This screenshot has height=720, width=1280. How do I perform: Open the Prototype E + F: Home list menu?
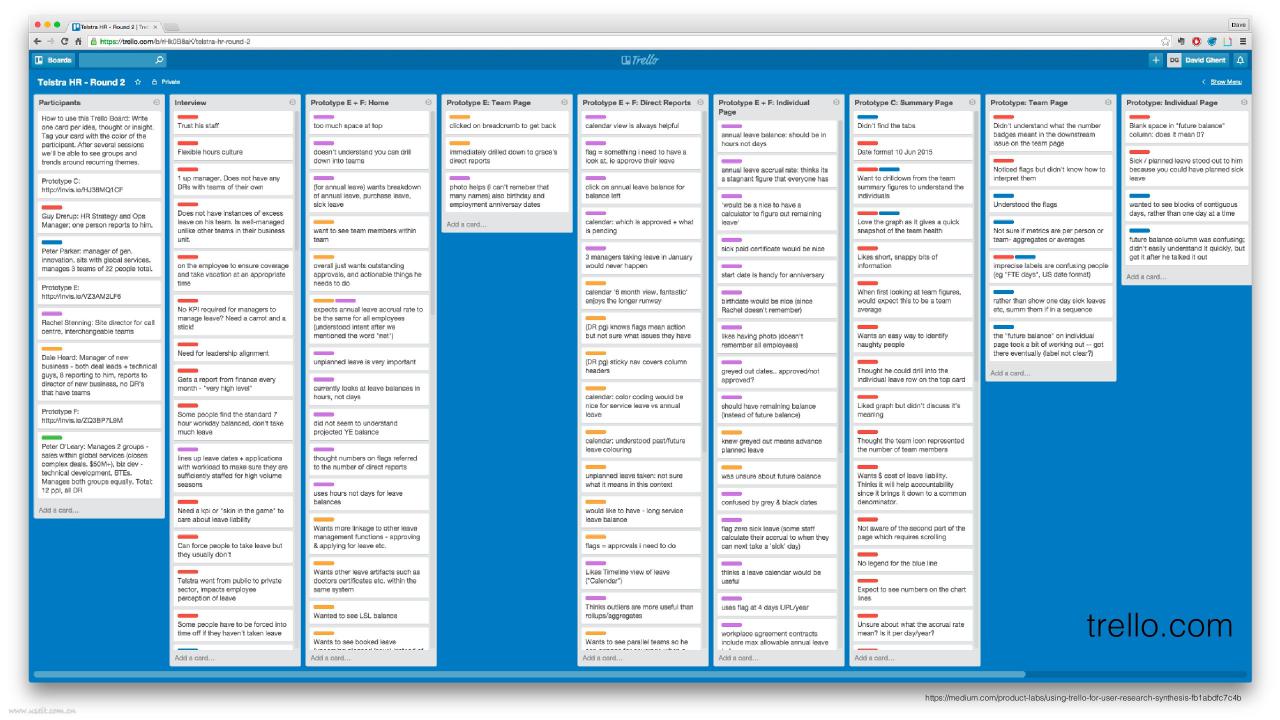coord(428,102)
